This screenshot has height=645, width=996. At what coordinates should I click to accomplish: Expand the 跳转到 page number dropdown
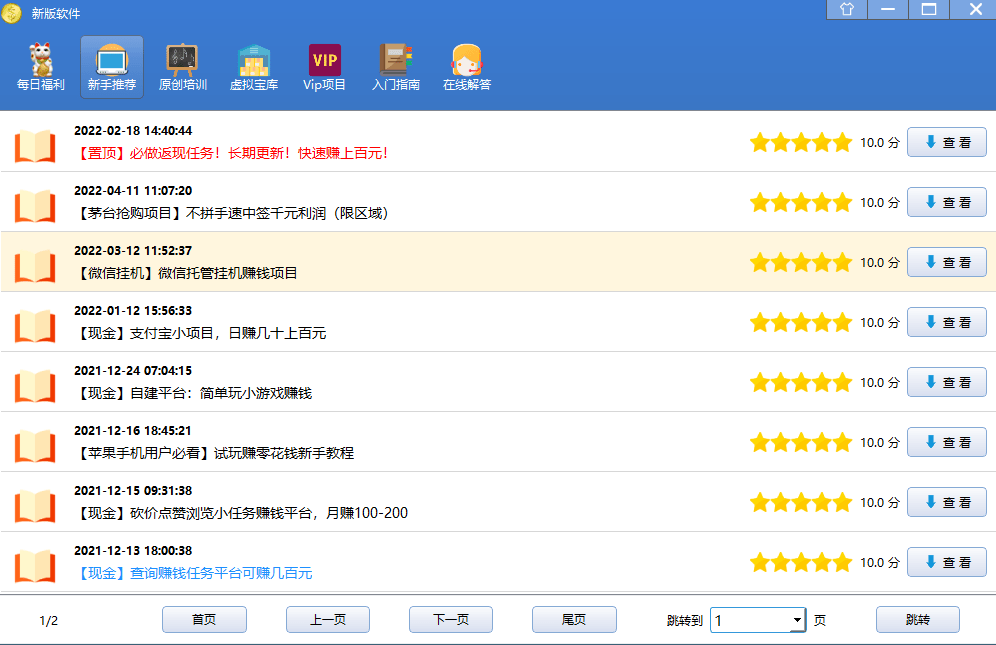(x=797, y=620)
